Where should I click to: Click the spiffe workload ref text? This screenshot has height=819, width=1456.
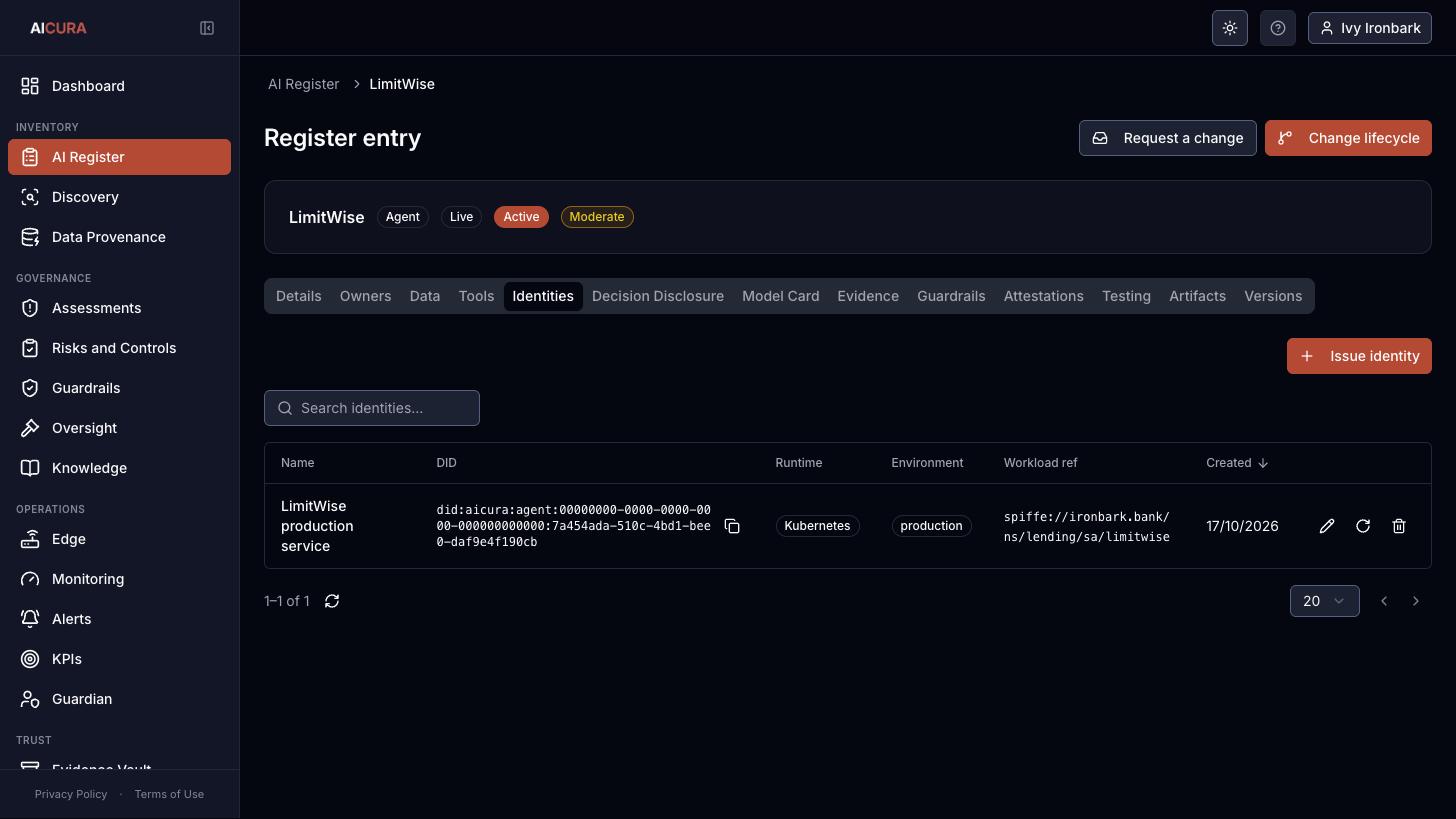1087,527
